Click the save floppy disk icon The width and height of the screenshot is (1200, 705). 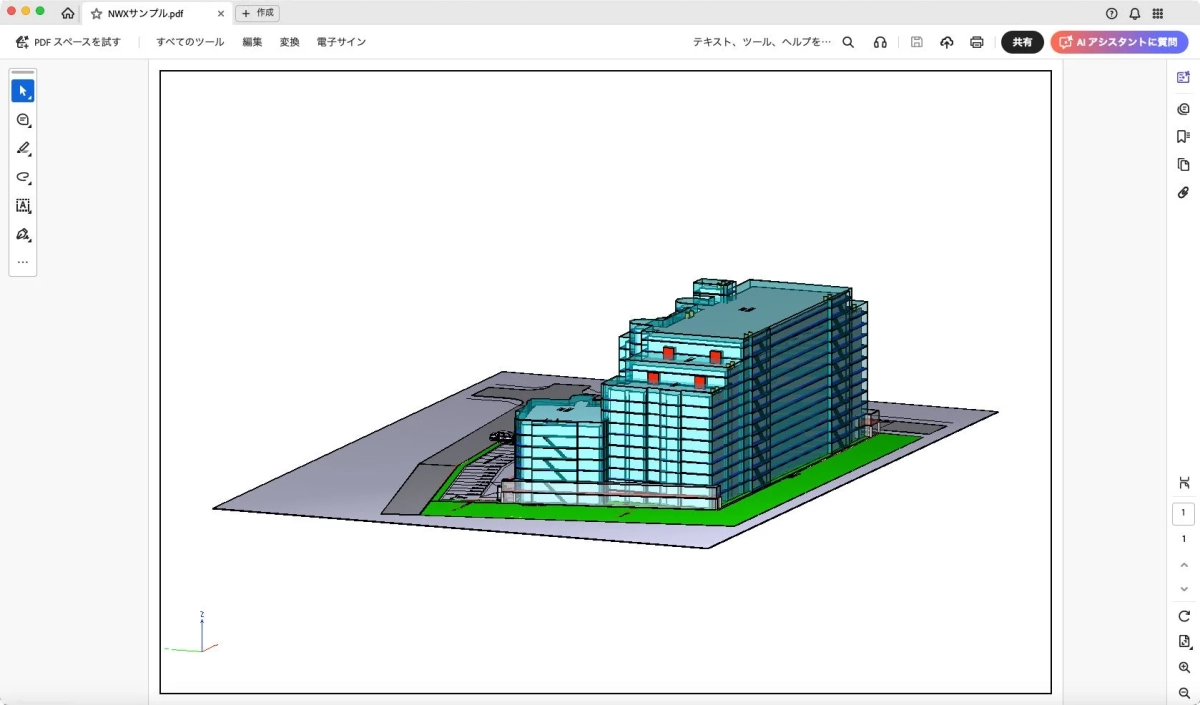pos(916,42)
